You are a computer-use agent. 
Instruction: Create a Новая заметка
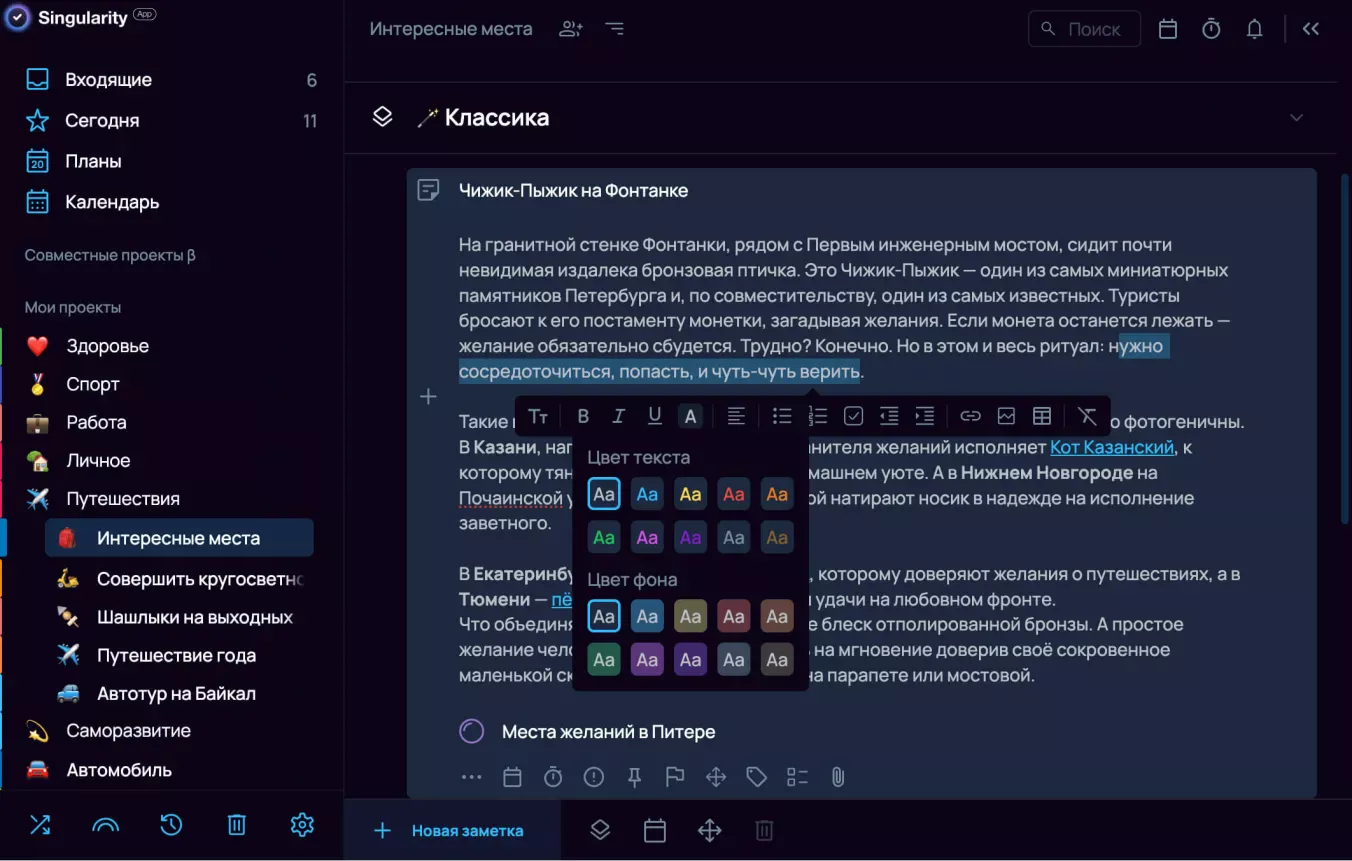coord(452,830)
